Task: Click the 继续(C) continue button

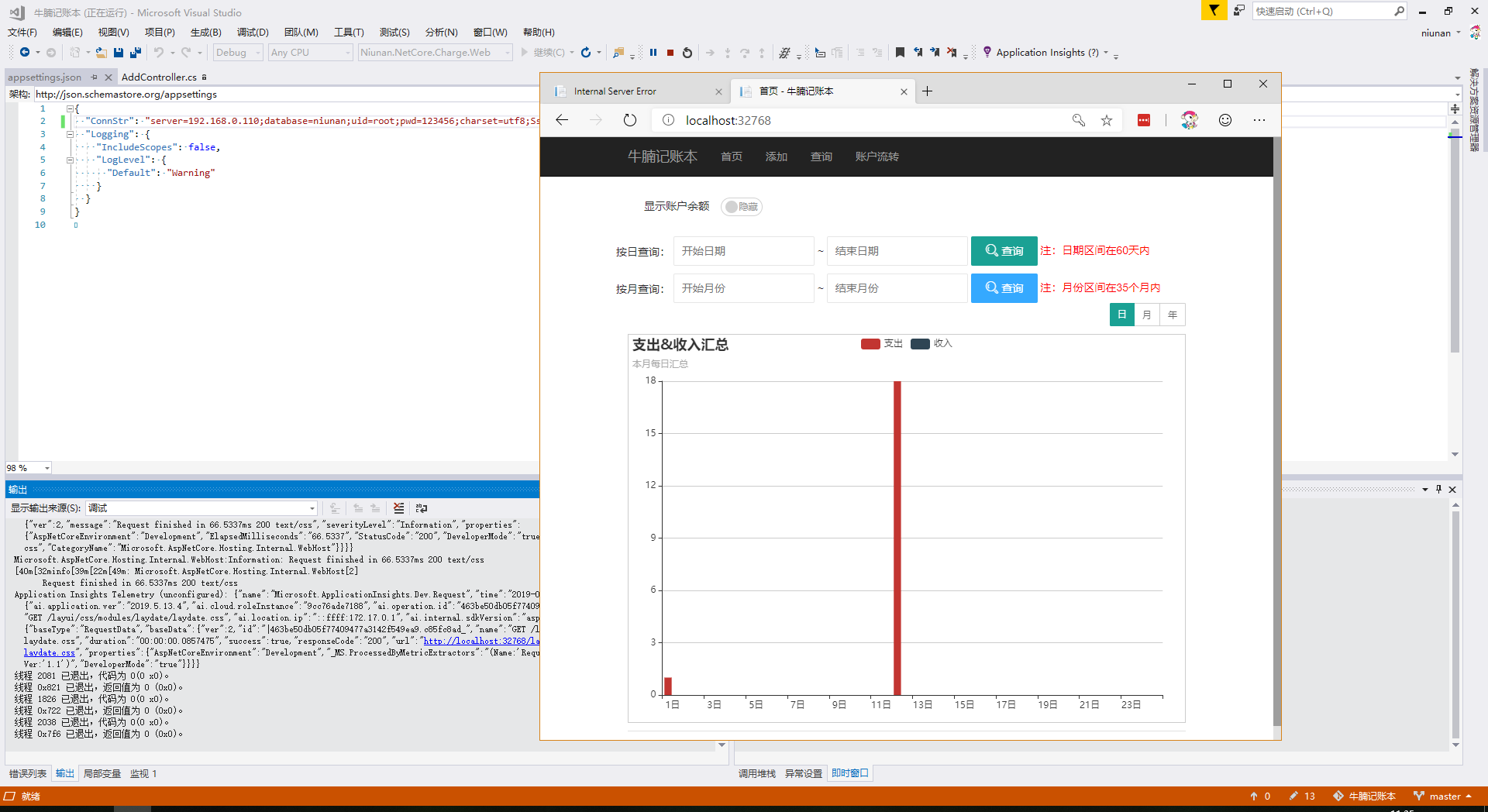Action: click(542, 53)
